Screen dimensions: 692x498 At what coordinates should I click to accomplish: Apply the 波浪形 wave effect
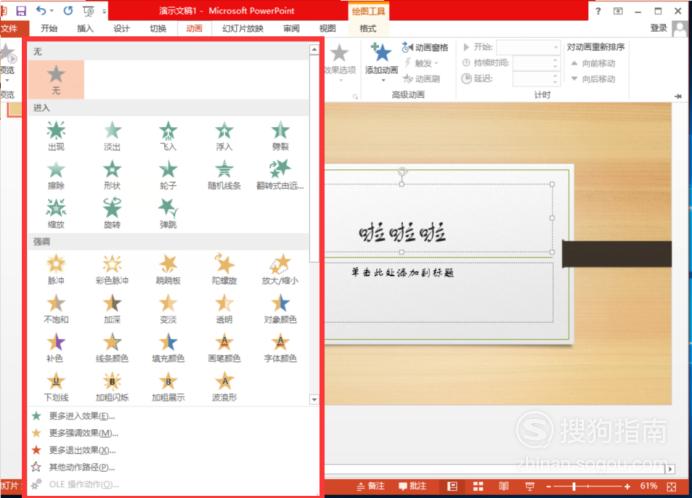[x=224, y=386]
